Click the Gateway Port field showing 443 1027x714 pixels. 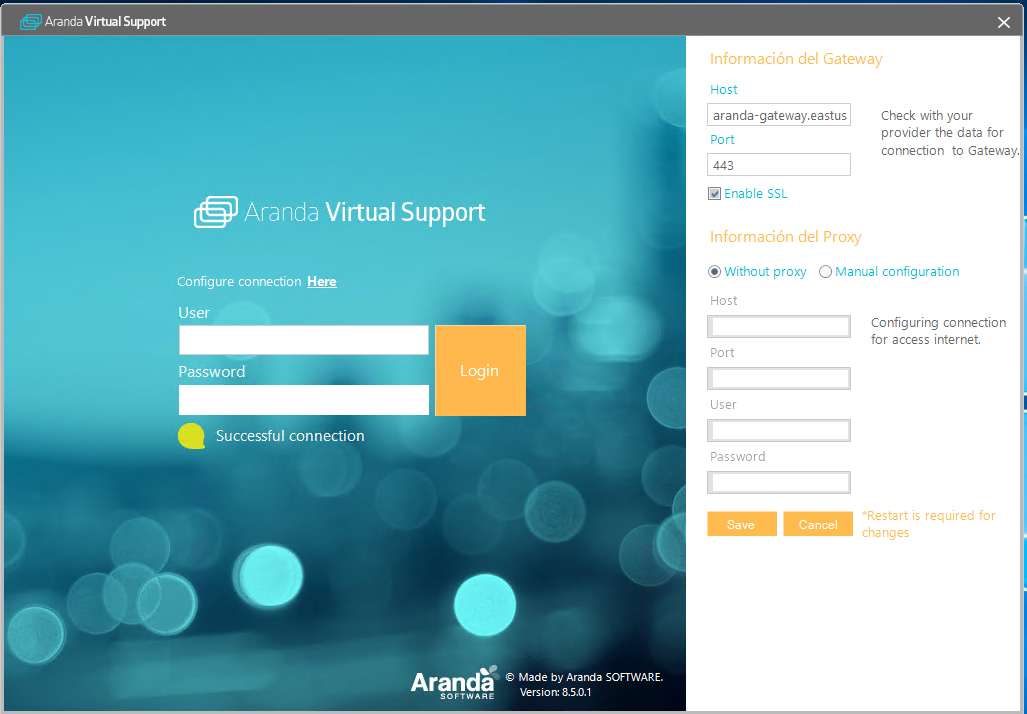point(779,164)
